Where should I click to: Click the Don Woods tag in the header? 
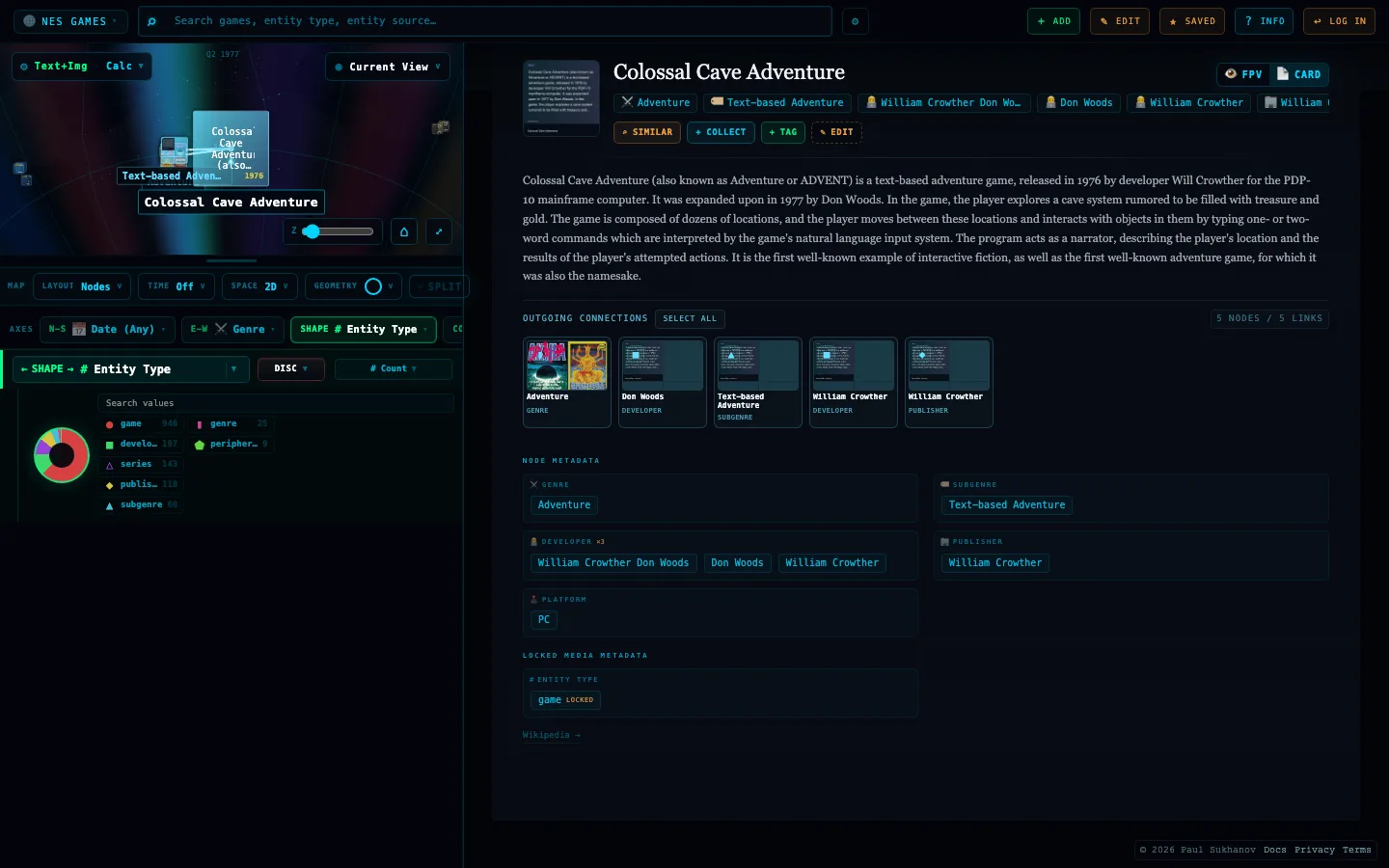(1079, 103)
